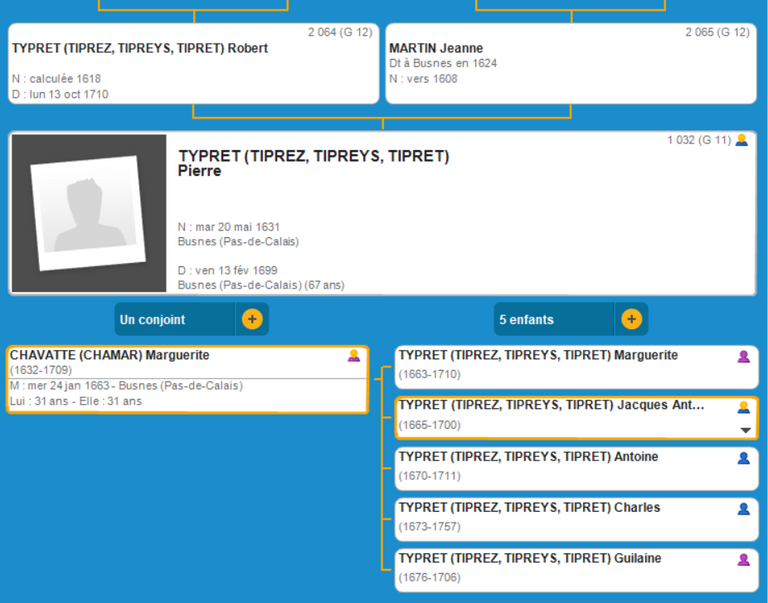This screenshot has height=603, width=768.
Task: Click orange person icon of Jacques Ant...
Action: click(x=743, y=407)
